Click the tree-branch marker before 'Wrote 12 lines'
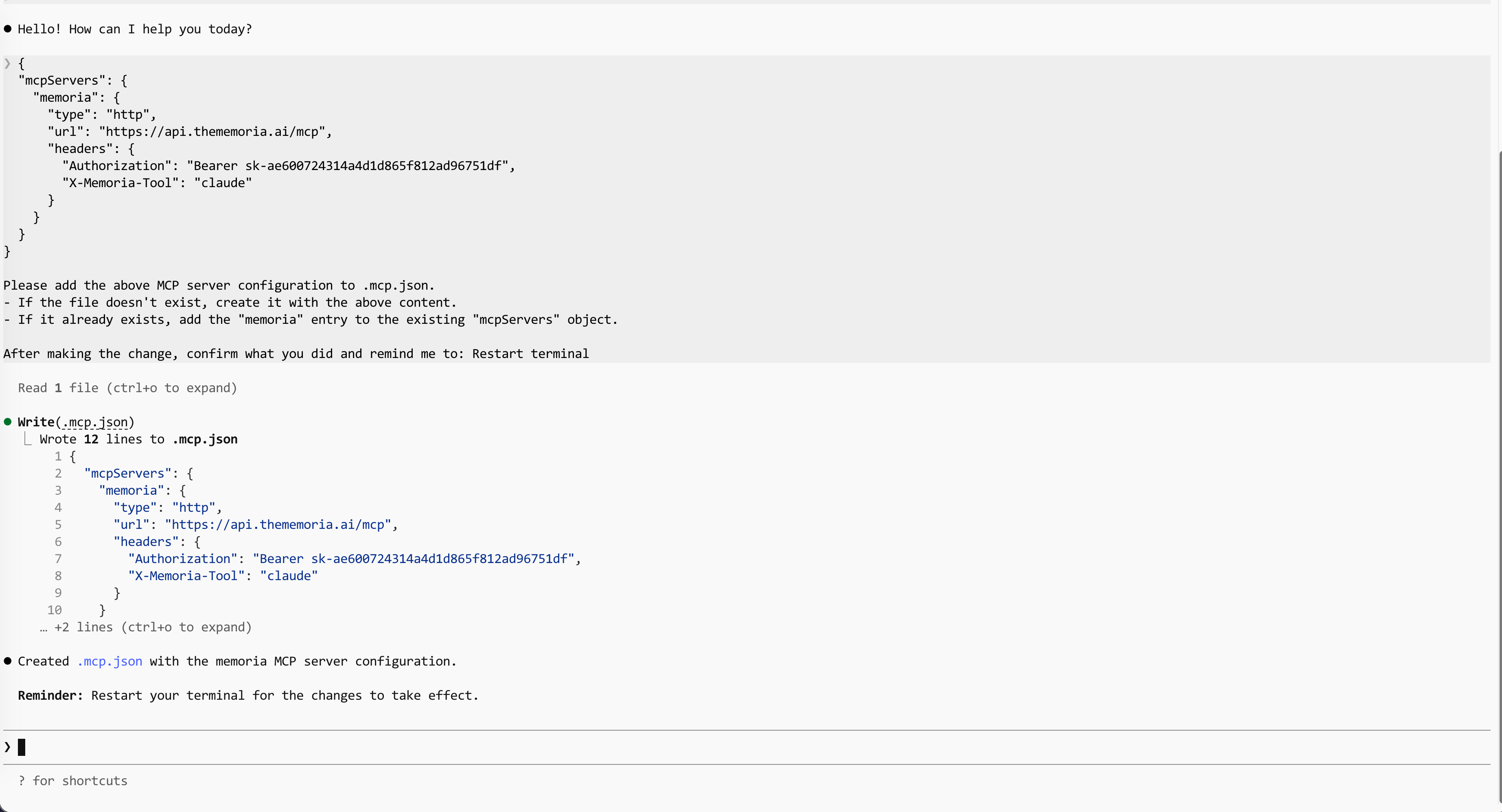1502x812 pixels. [27, 439]
